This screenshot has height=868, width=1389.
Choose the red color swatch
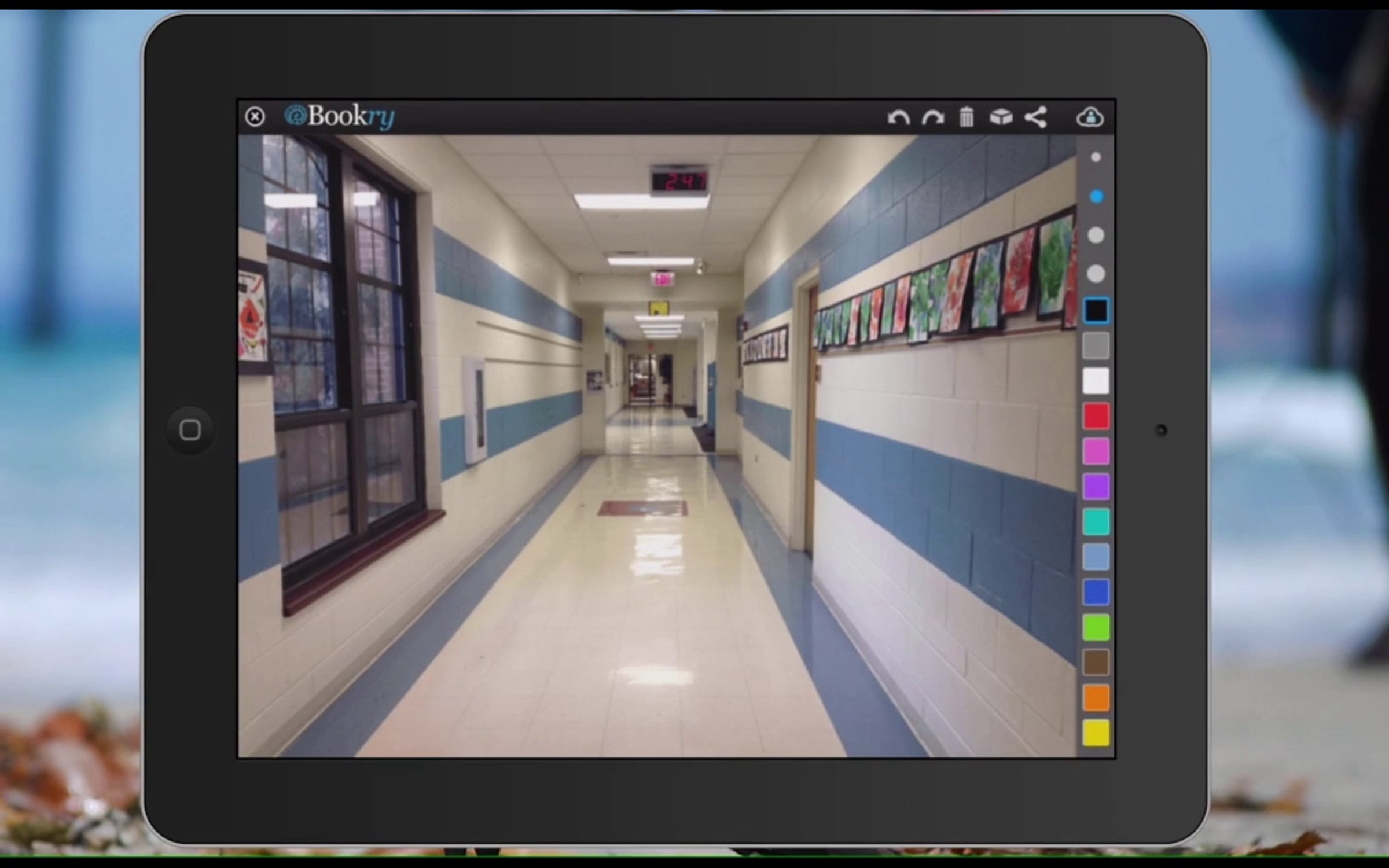pos(1096,417)
